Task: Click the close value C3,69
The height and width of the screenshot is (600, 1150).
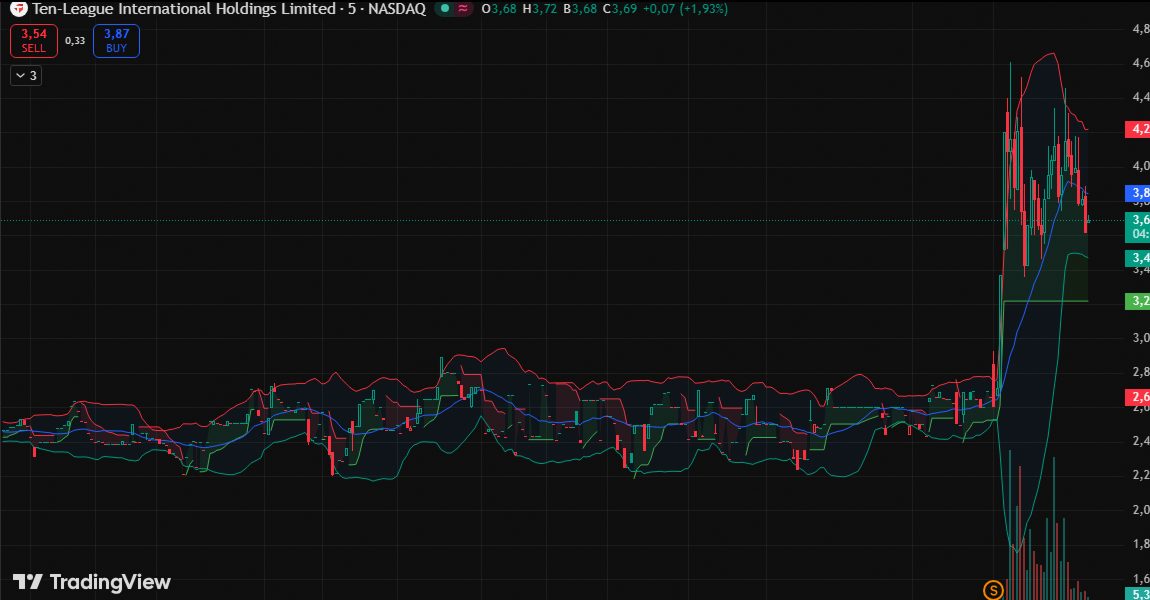Action: pyautogui.click(x=620, y=9)
